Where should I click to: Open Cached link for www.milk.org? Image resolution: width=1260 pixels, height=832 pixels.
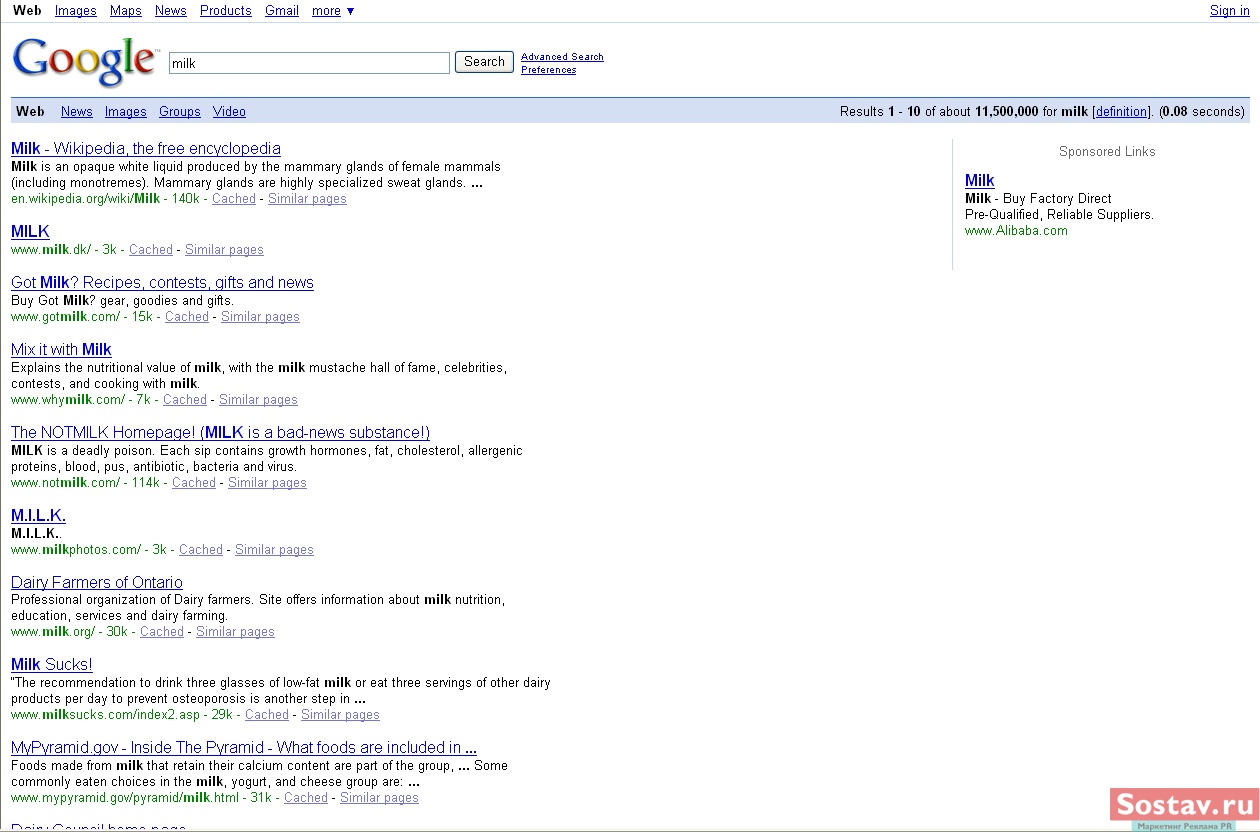(x=162, y=632)
